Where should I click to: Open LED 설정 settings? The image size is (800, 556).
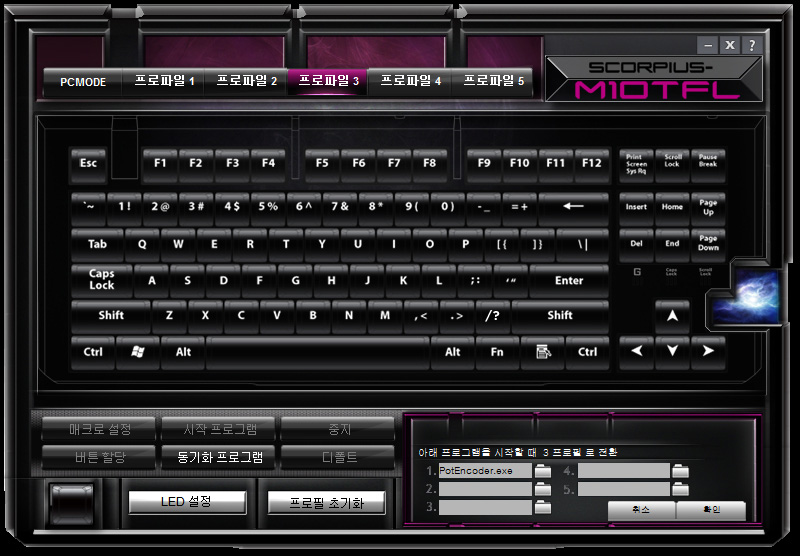[x=187, y=502]
